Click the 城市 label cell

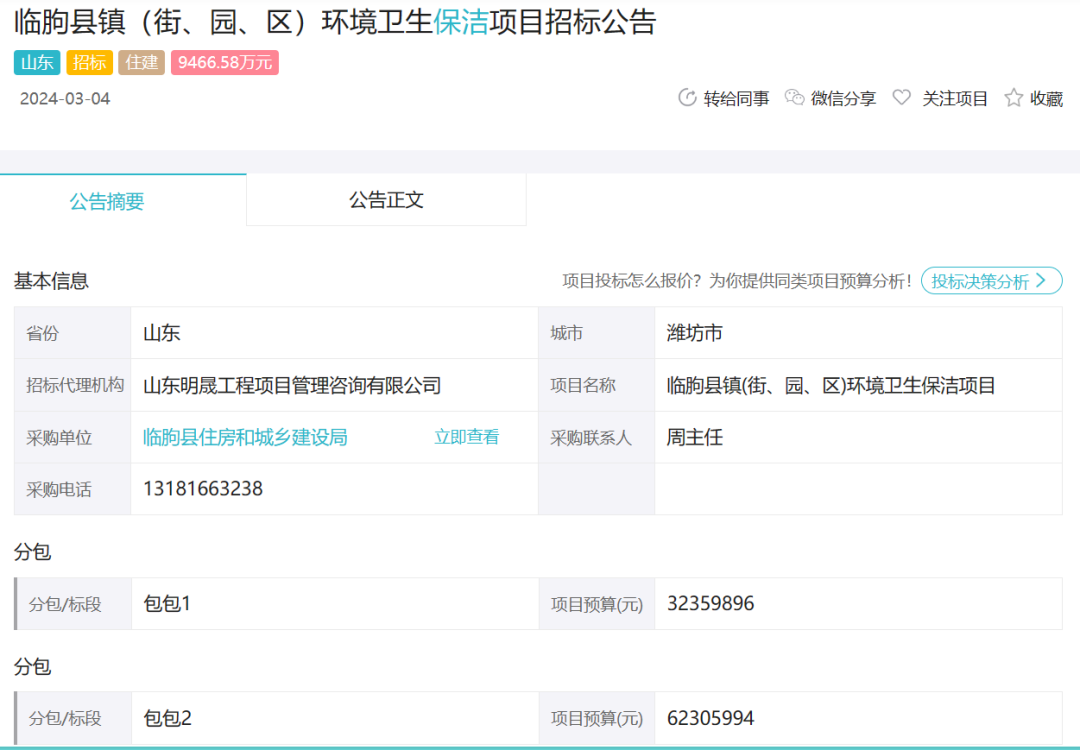click(x=596, y=333)
